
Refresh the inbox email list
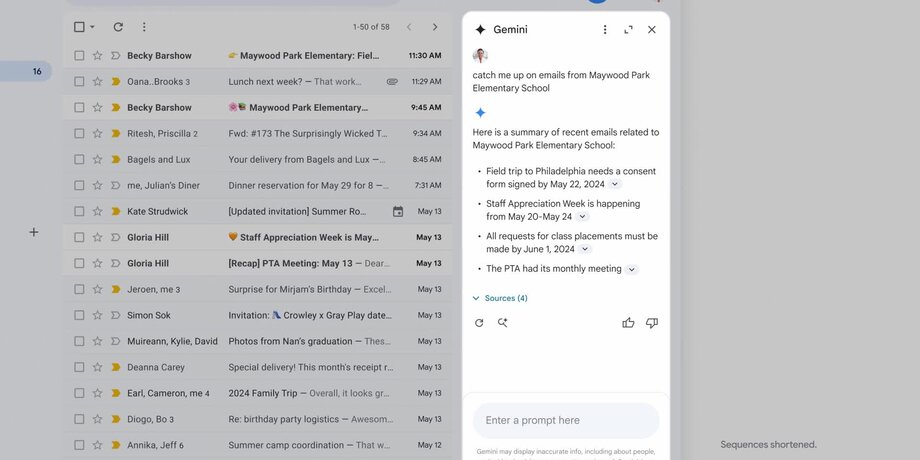[118, 27]
